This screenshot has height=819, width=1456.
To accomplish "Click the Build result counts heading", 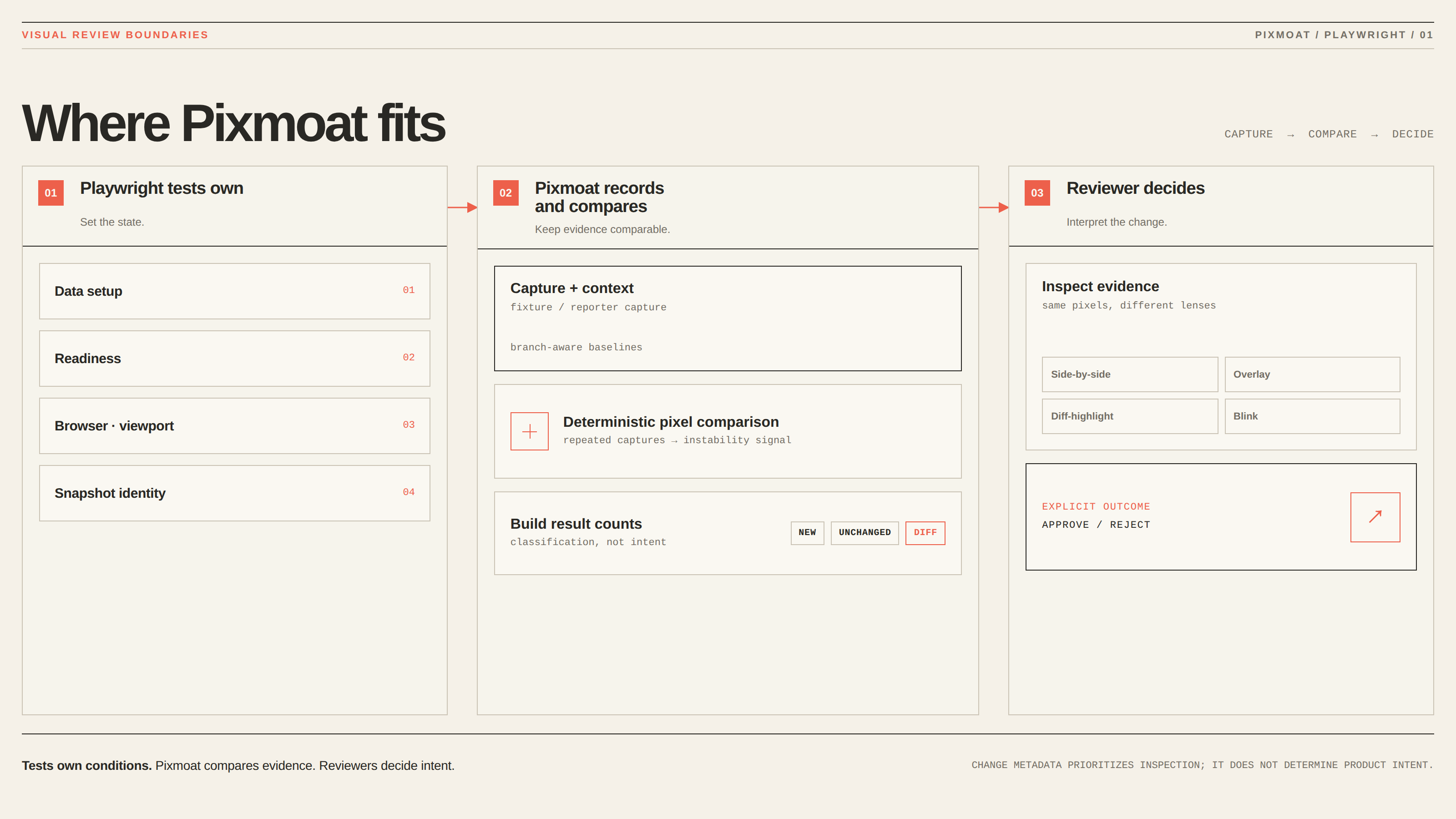I will tap(576, 523).
